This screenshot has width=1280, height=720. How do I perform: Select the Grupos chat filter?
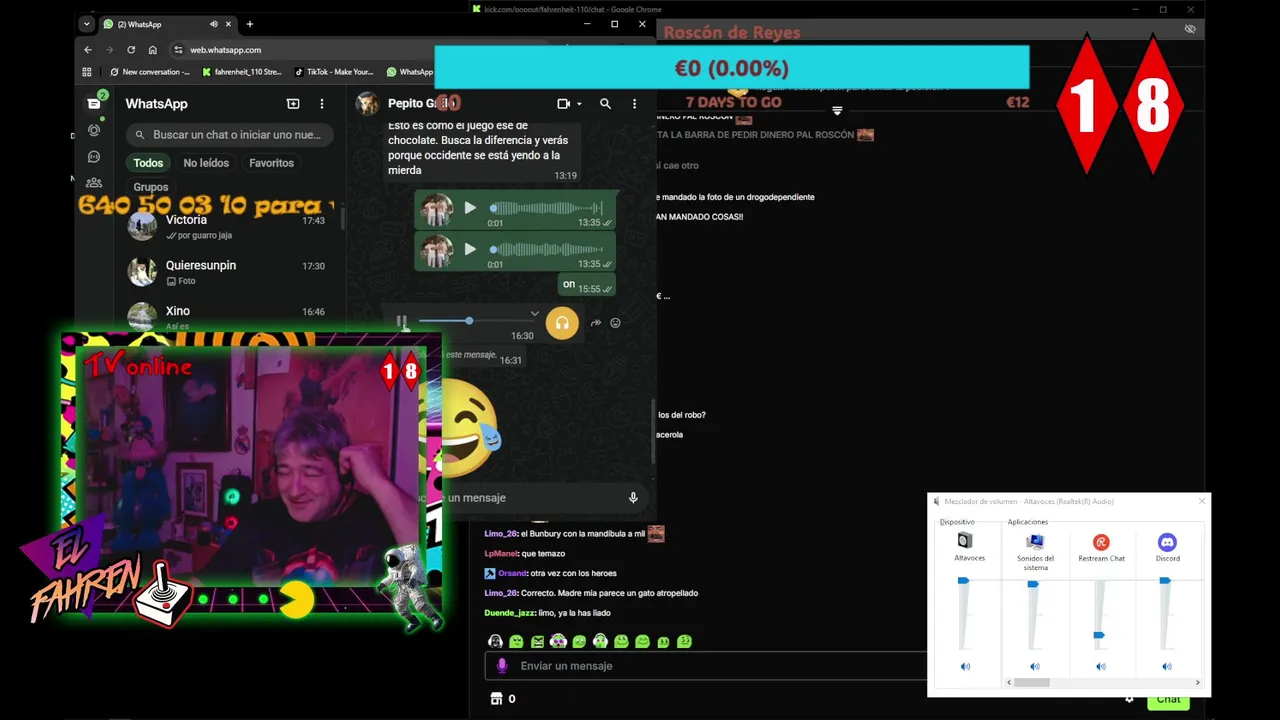coord(151,187)
